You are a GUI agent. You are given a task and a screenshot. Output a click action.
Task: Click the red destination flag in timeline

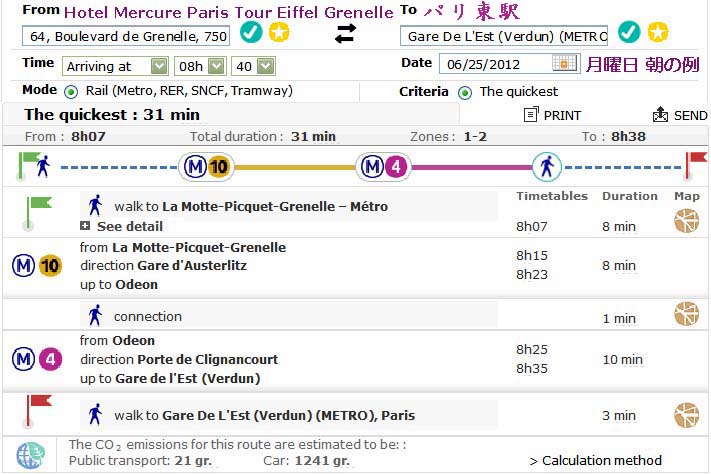(x=696, y=165)
